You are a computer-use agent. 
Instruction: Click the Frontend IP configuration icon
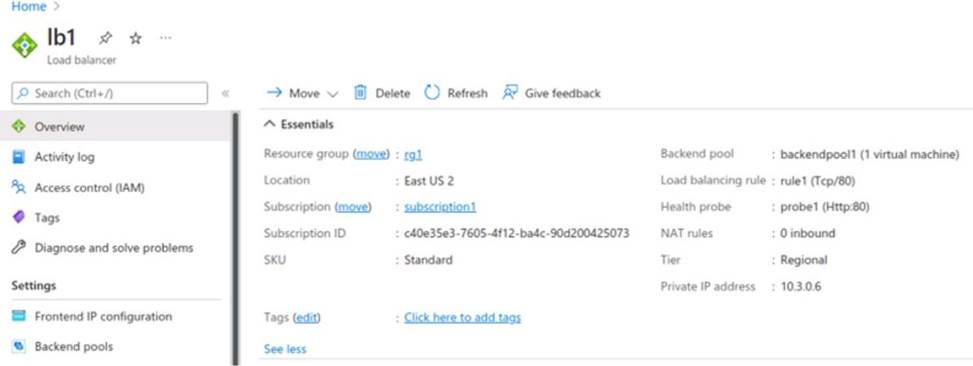19,316
